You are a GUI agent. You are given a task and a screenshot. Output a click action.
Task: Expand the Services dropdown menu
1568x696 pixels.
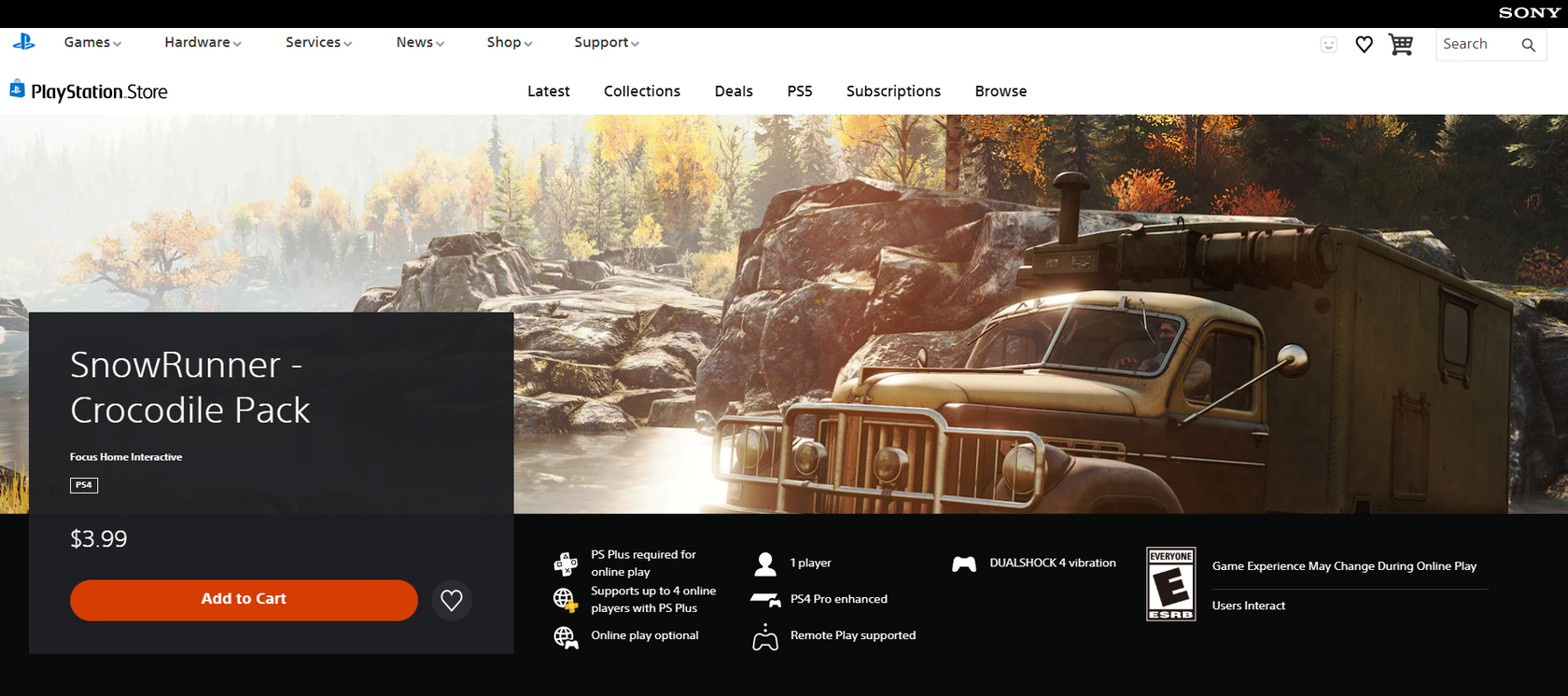click(x=318, y=42)
